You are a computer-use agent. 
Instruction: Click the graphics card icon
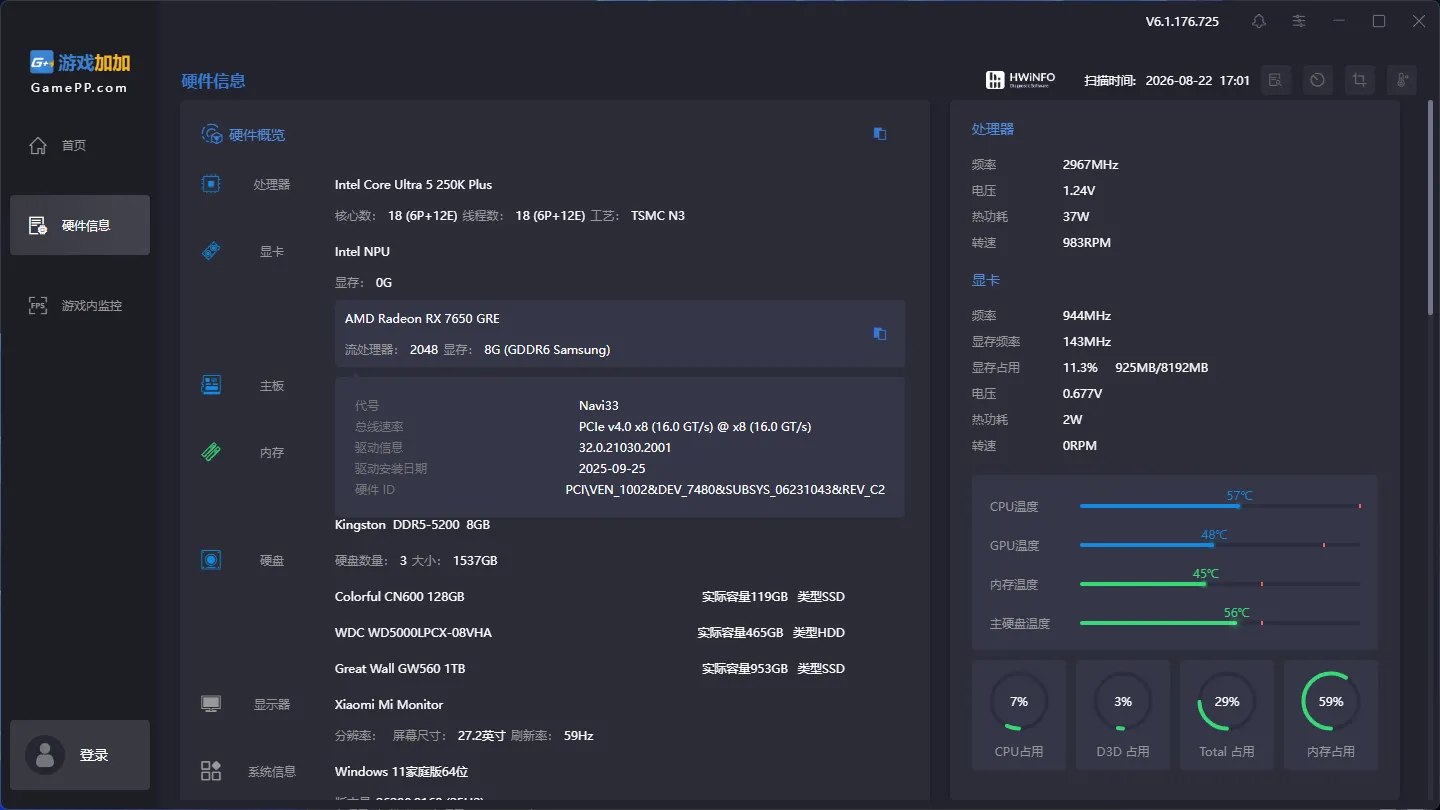click(x=211, y=251)
